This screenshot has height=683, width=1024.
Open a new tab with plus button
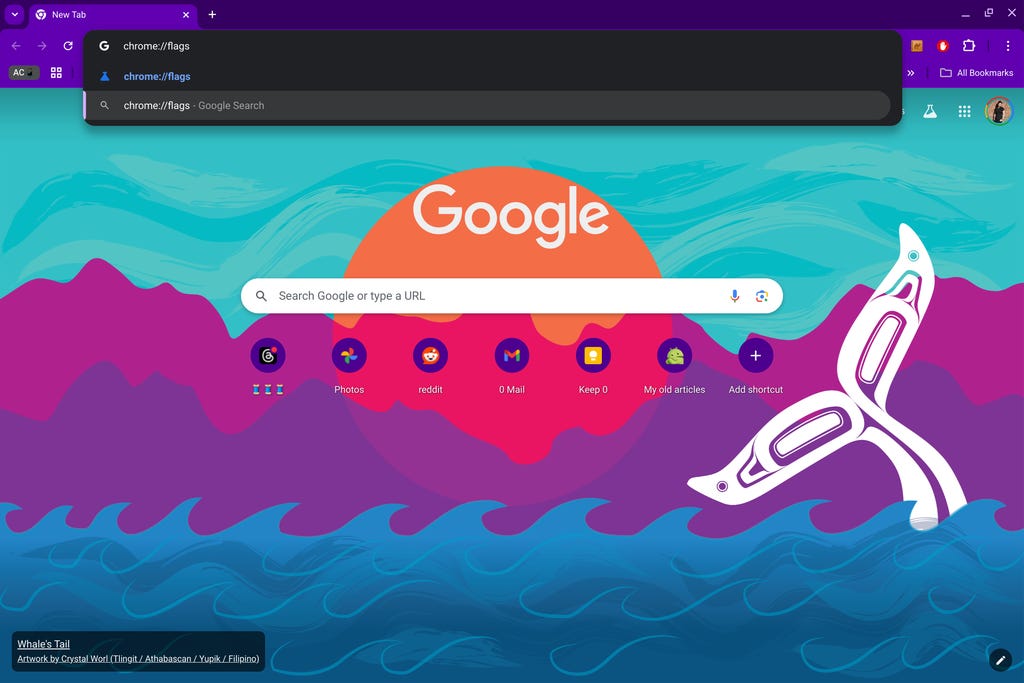click(212, 14)
